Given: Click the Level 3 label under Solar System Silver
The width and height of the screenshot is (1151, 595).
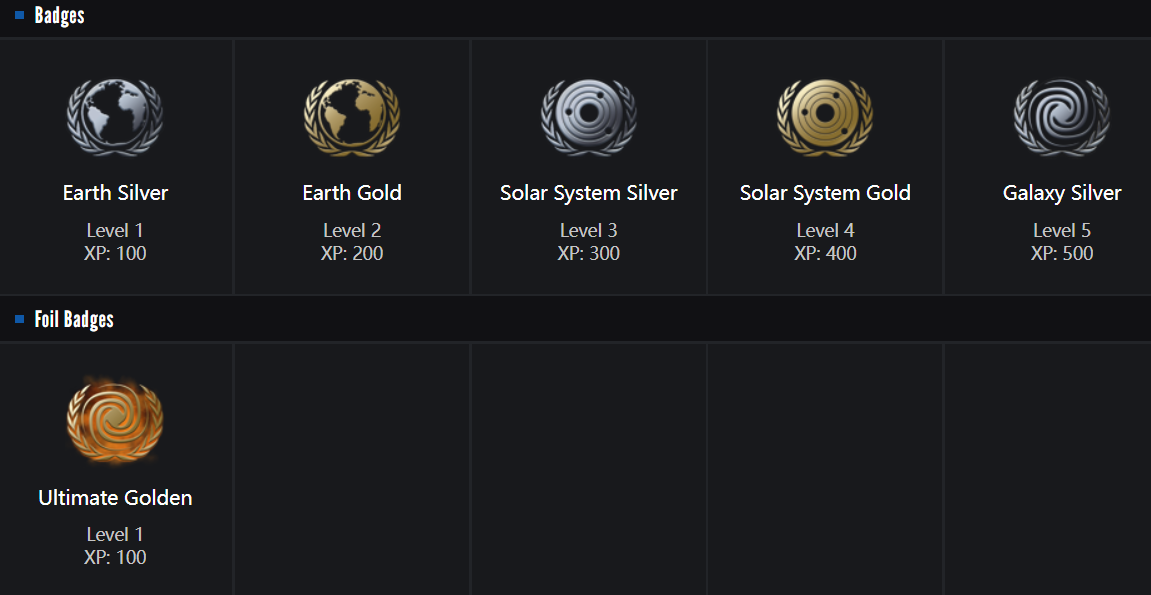Looking at the screenshot, I should click(x=589, y=231).
